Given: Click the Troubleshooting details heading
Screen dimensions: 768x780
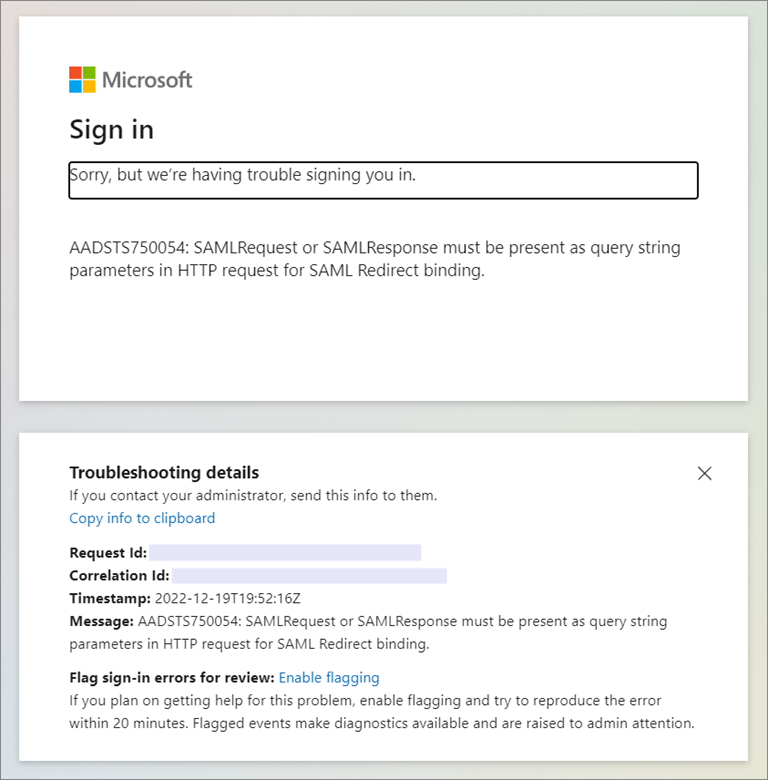Looking at the screenshot, I should point(164,472).
